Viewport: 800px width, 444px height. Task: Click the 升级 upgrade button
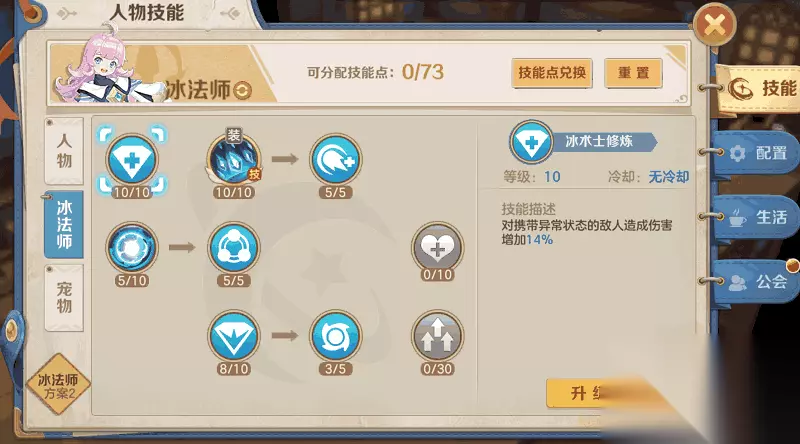[587, 393]
